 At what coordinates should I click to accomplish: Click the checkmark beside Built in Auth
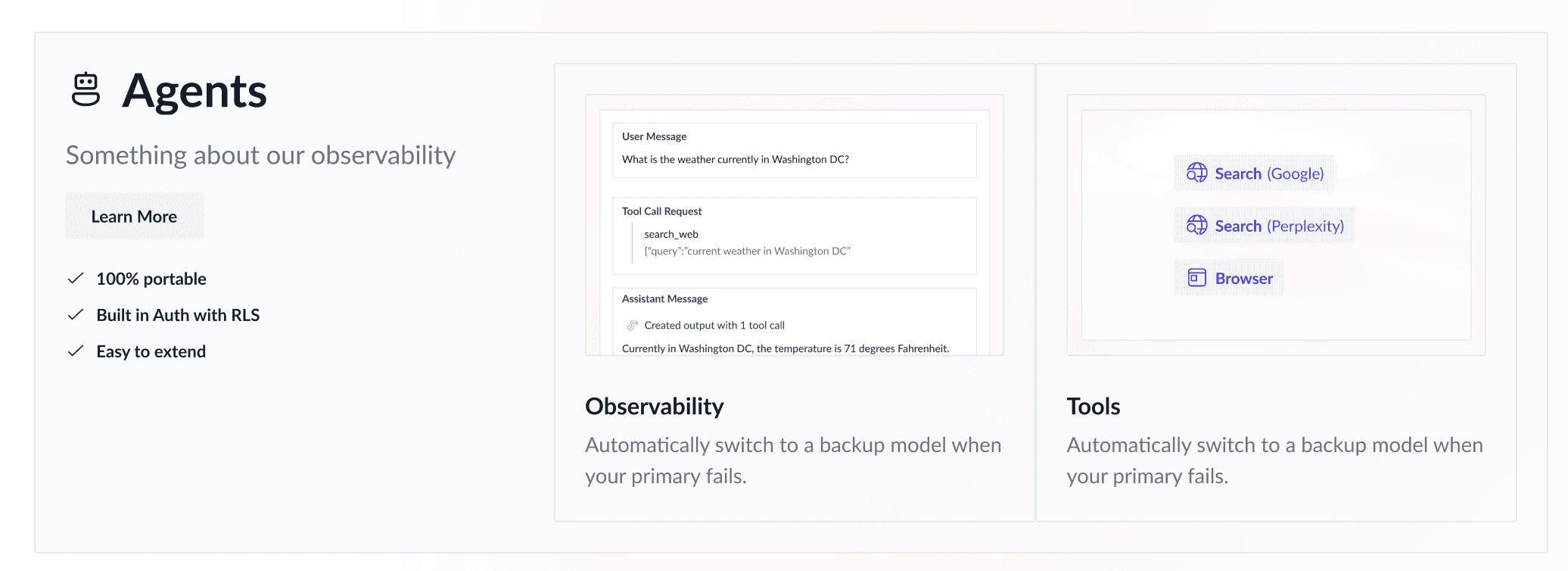tap(76, 315)
